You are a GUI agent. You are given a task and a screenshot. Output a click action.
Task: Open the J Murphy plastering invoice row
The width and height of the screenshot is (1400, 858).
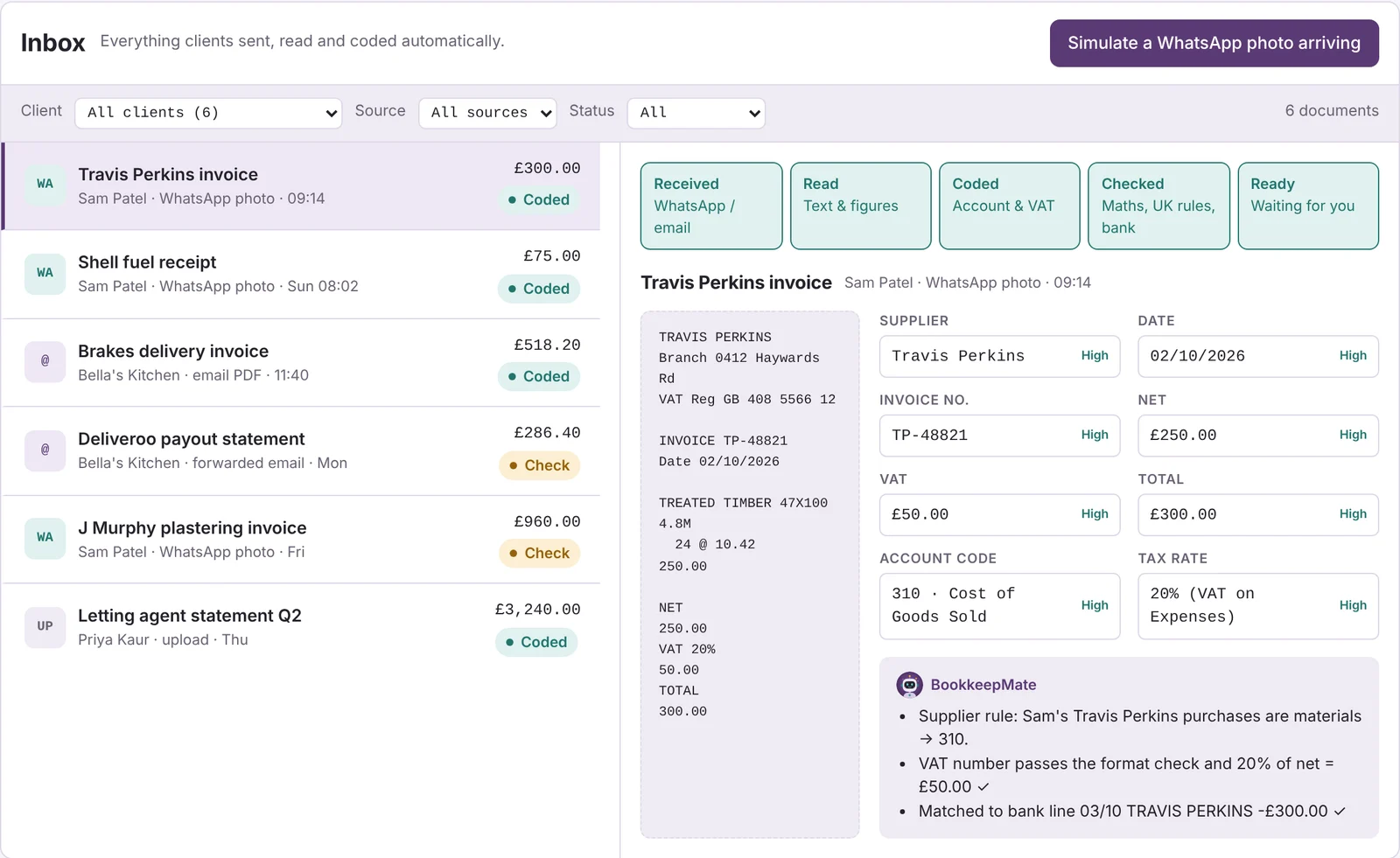coord(302,540)
